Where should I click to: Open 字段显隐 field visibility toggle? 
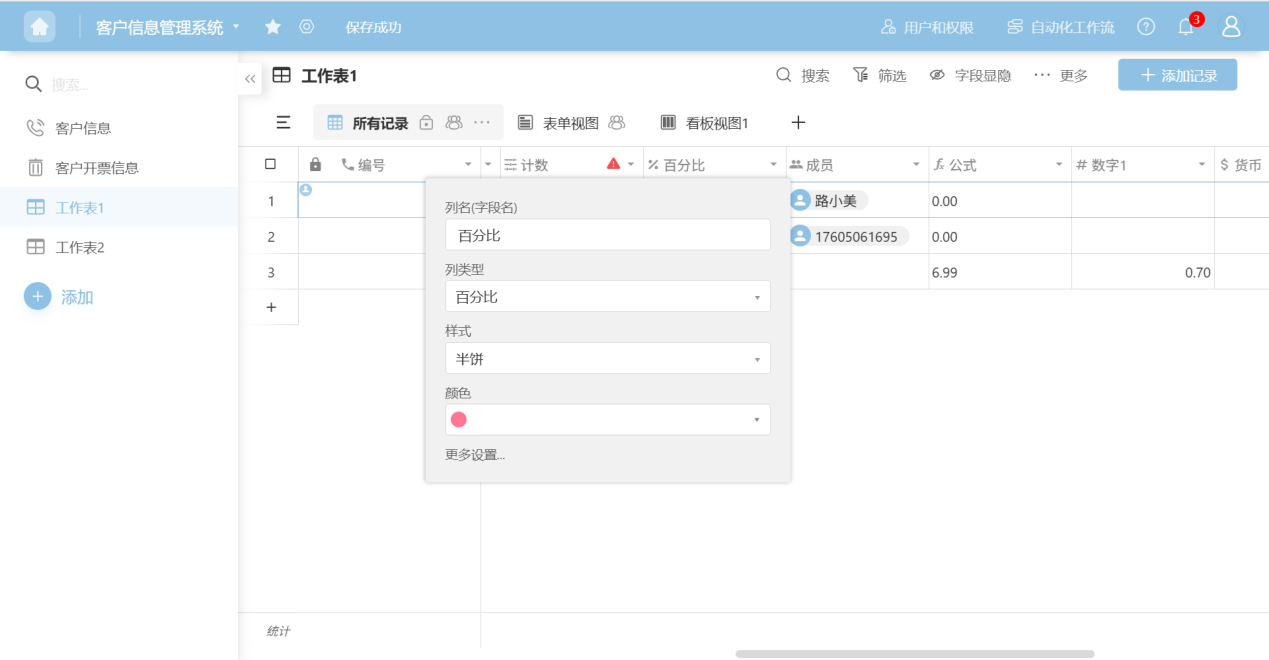(969, 75)
